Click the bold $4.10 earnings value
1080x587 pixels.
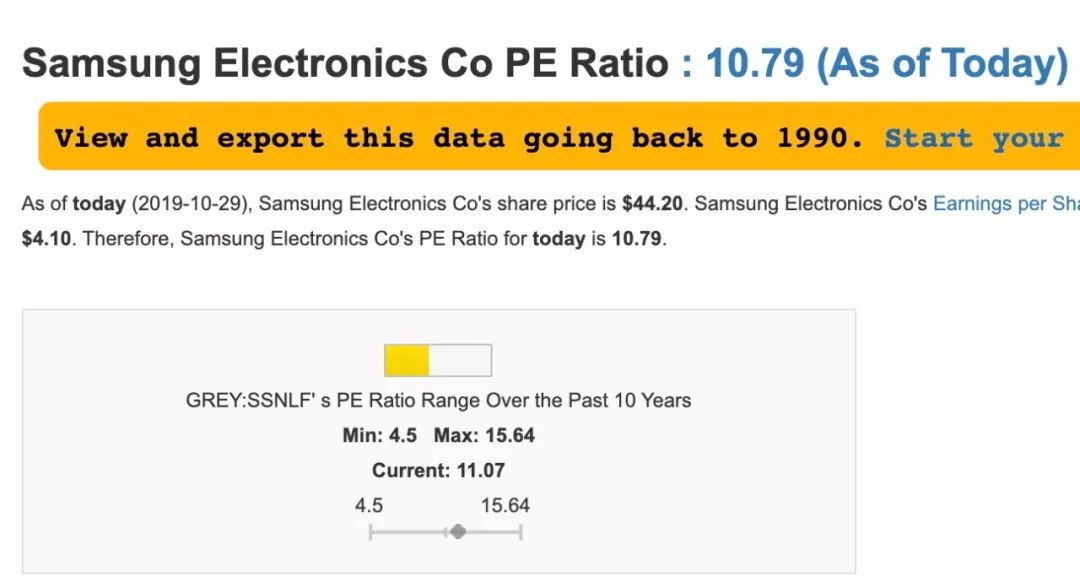(x=46, y=239)
